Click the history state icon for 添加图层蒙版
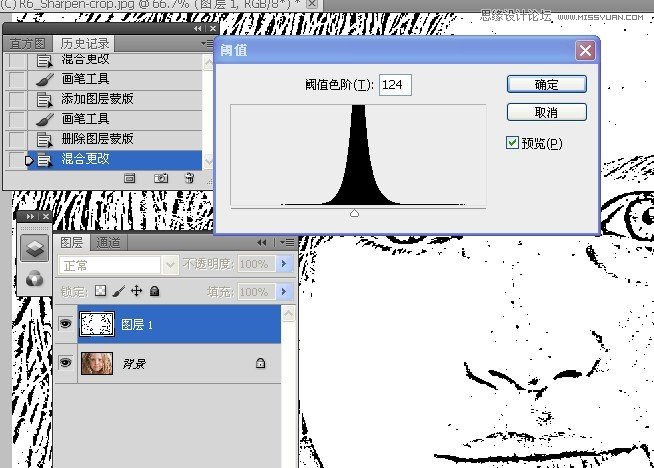 pos(44,100)
